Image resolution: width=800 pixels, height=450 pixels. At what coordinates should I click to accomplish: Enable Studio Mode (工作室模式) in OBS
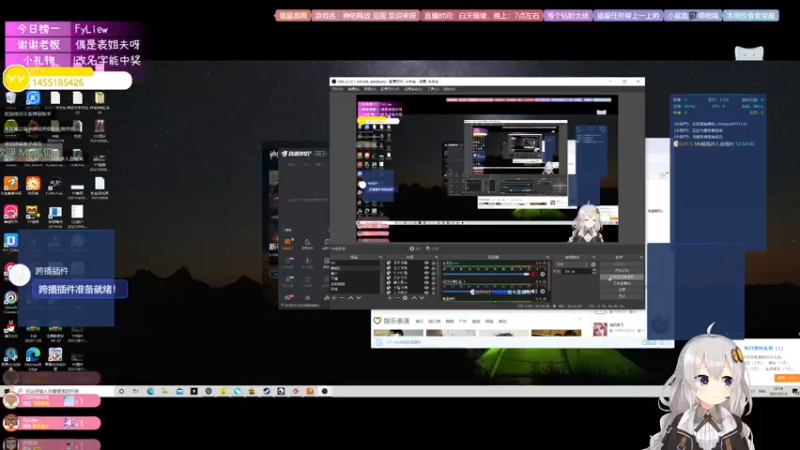621,283
